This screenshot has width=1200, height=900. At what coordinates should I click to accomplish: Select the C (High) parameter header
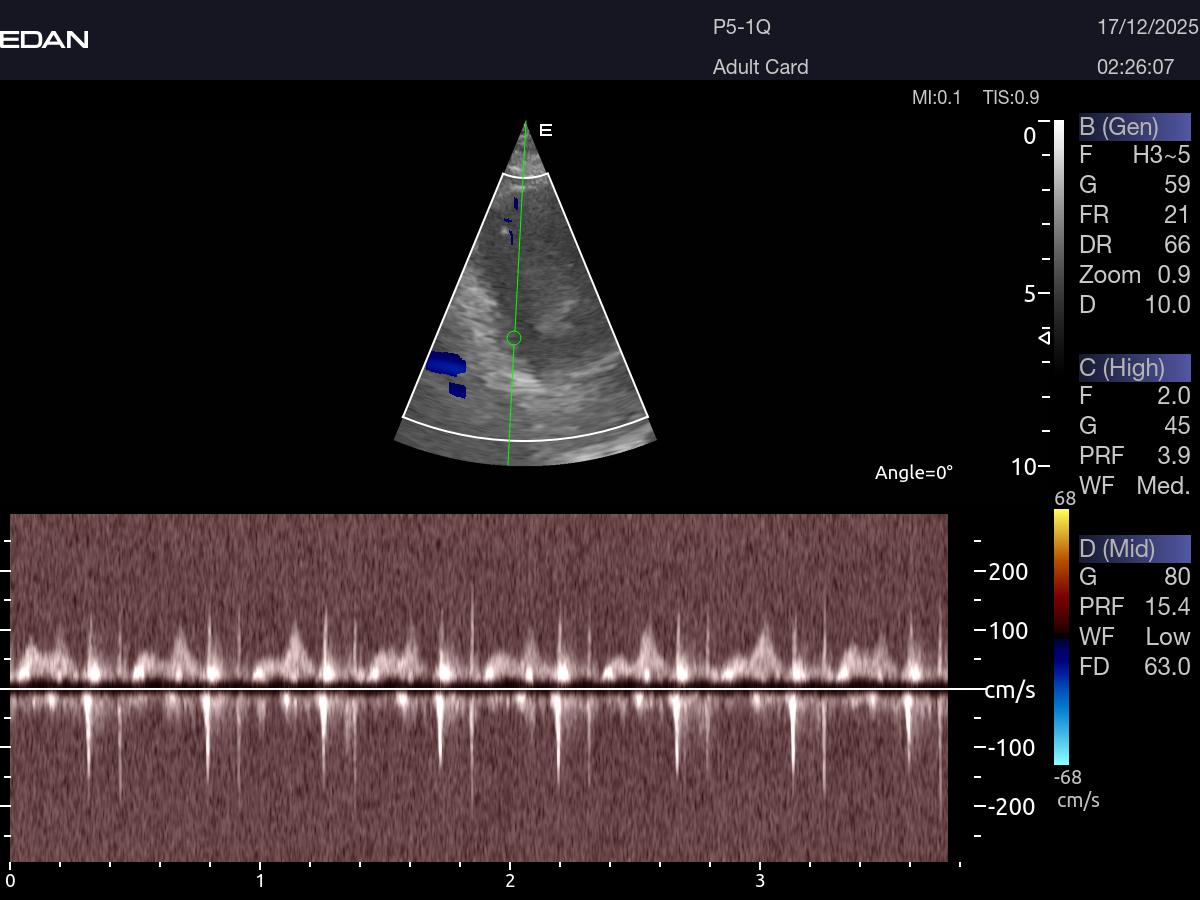[x=1134, y=368]
